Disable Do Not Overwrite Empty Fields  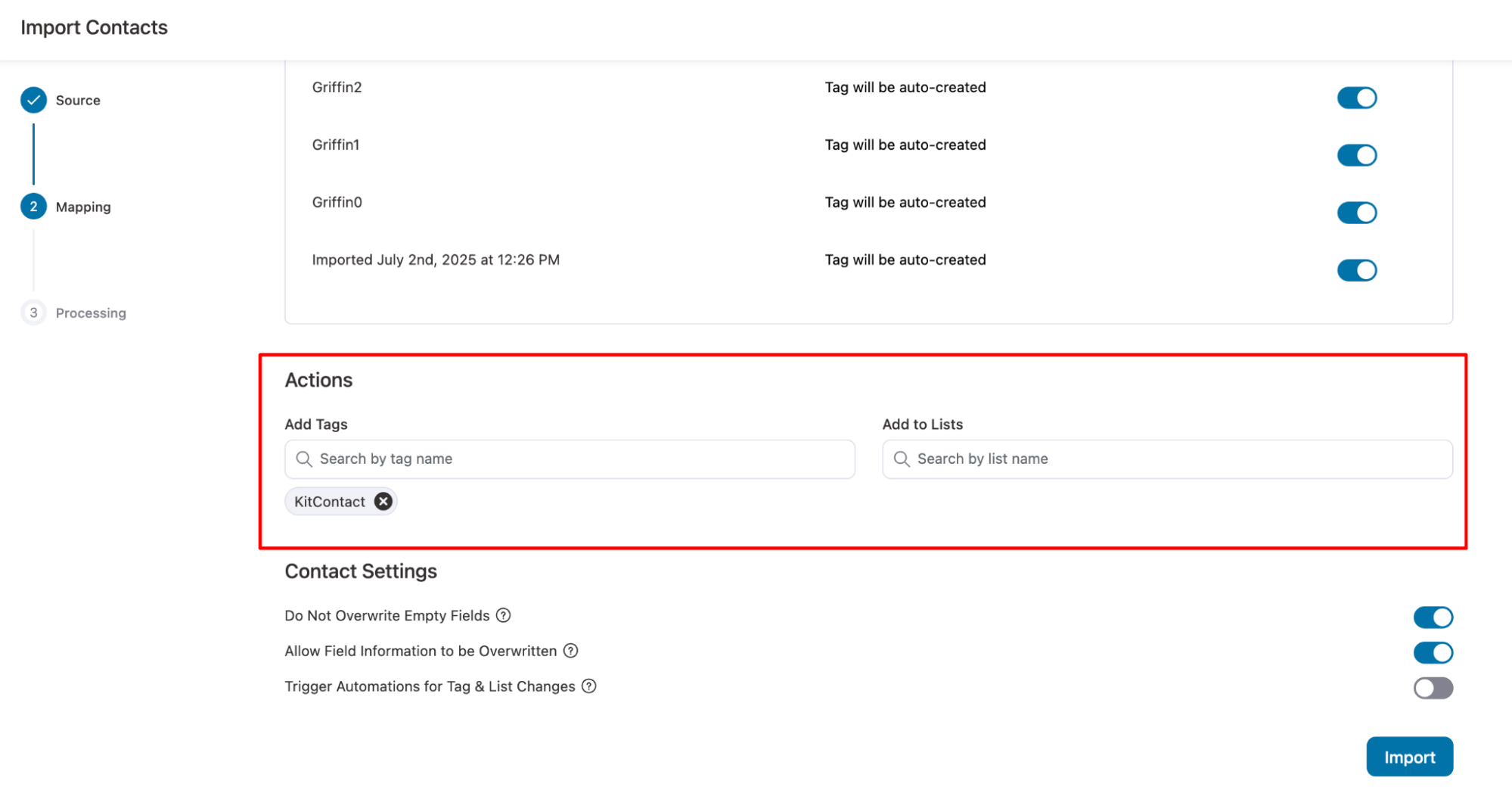click(1433, 617)
